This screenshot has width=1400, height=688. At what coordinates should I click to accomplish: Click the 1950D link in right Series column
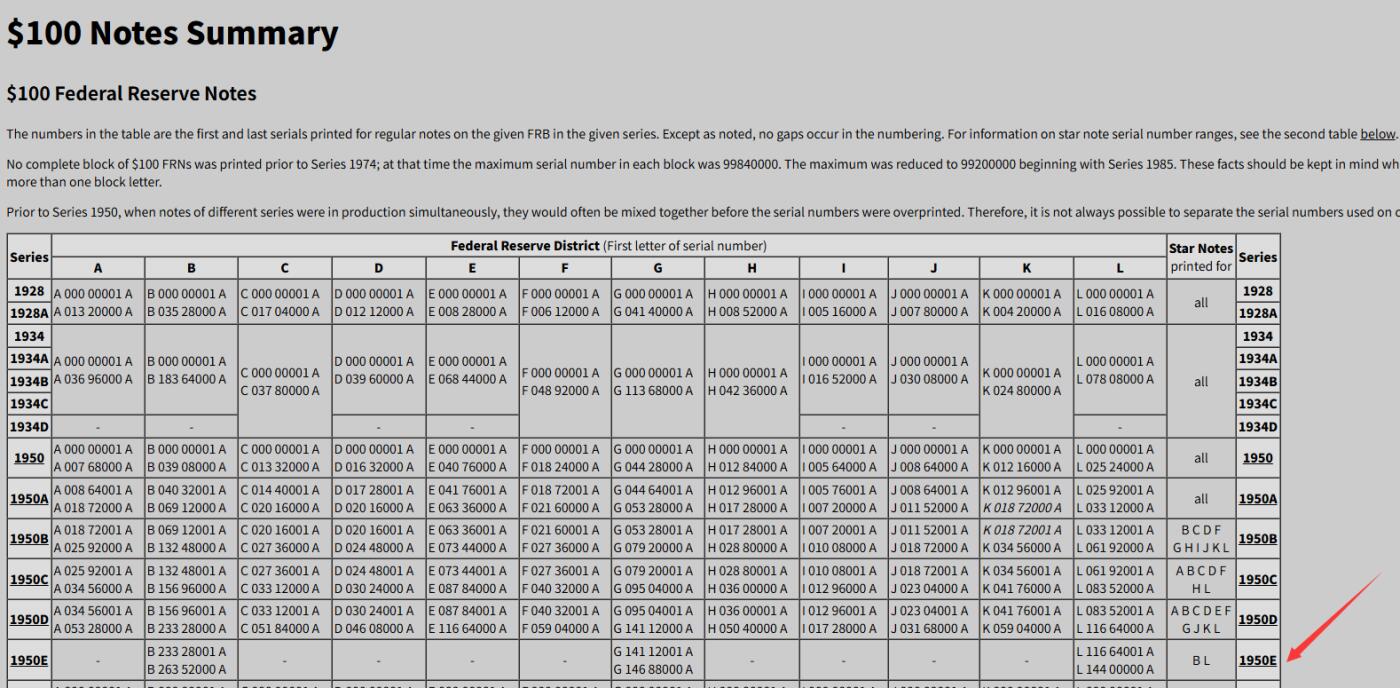(x=1258, y=619)
